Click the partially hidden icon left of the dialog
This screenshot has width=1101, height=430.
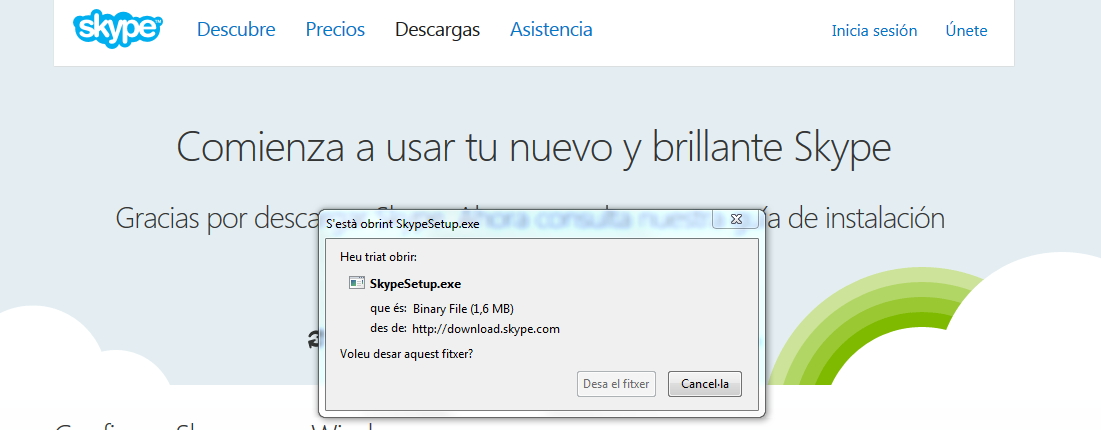(x=313, y=339)
